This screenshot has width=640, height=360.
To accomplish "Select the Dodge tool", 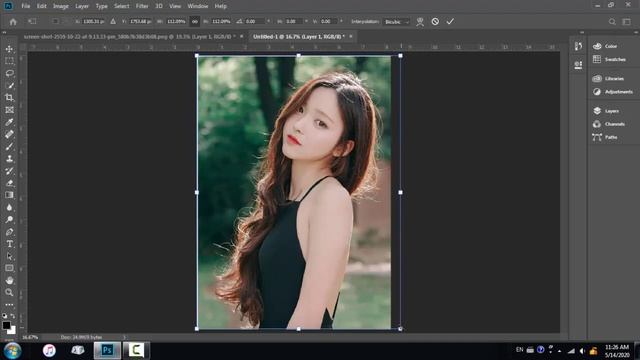I will tap(9, 220).
